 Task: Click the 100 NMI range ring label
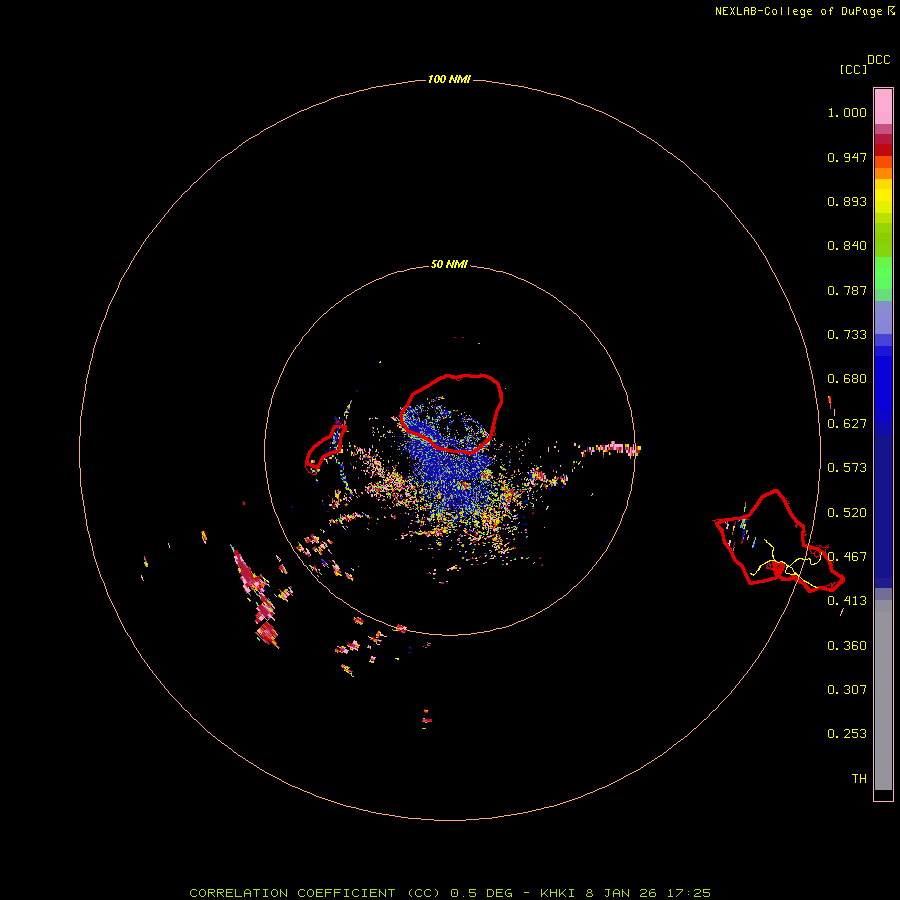449,79
